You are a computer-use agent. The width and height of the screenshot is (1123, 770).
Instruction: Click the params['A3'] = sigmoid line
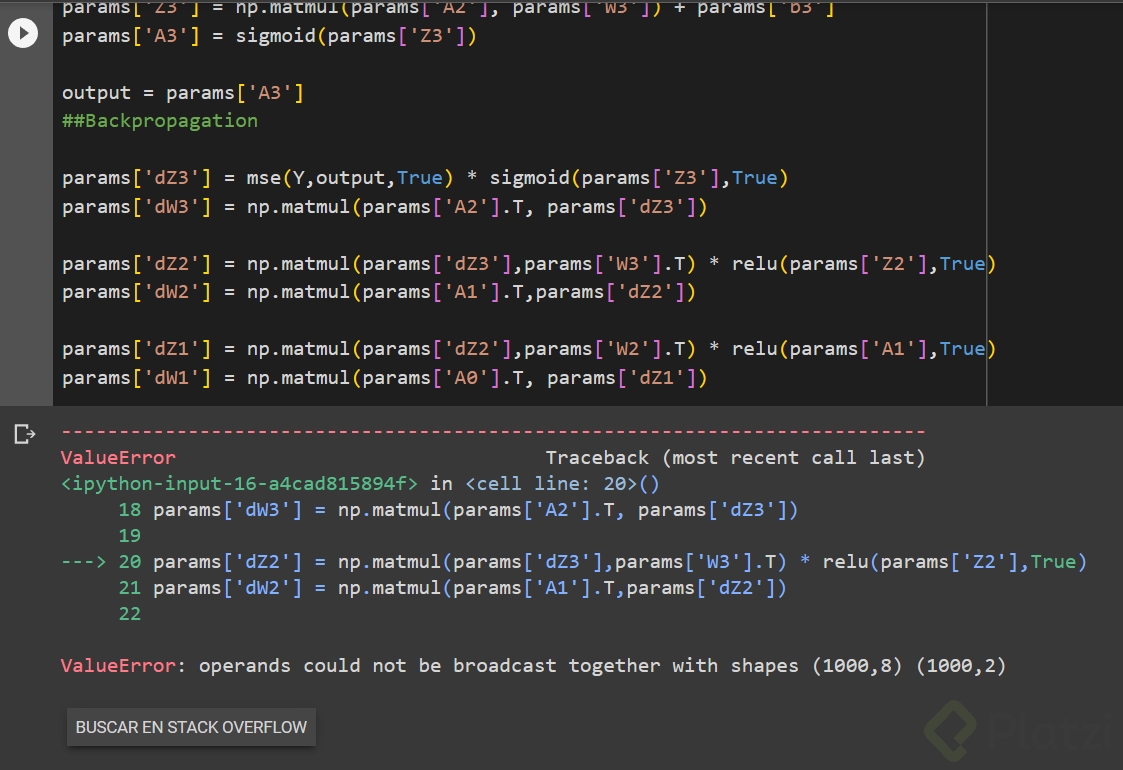tap(269, 36)
